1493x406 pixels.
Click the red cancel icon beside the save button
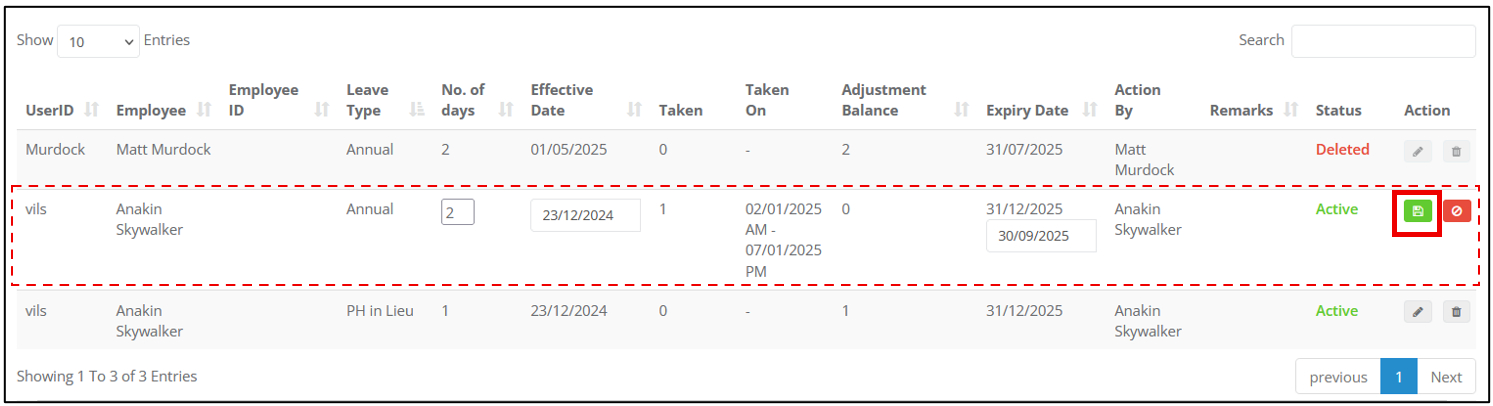1456,211
